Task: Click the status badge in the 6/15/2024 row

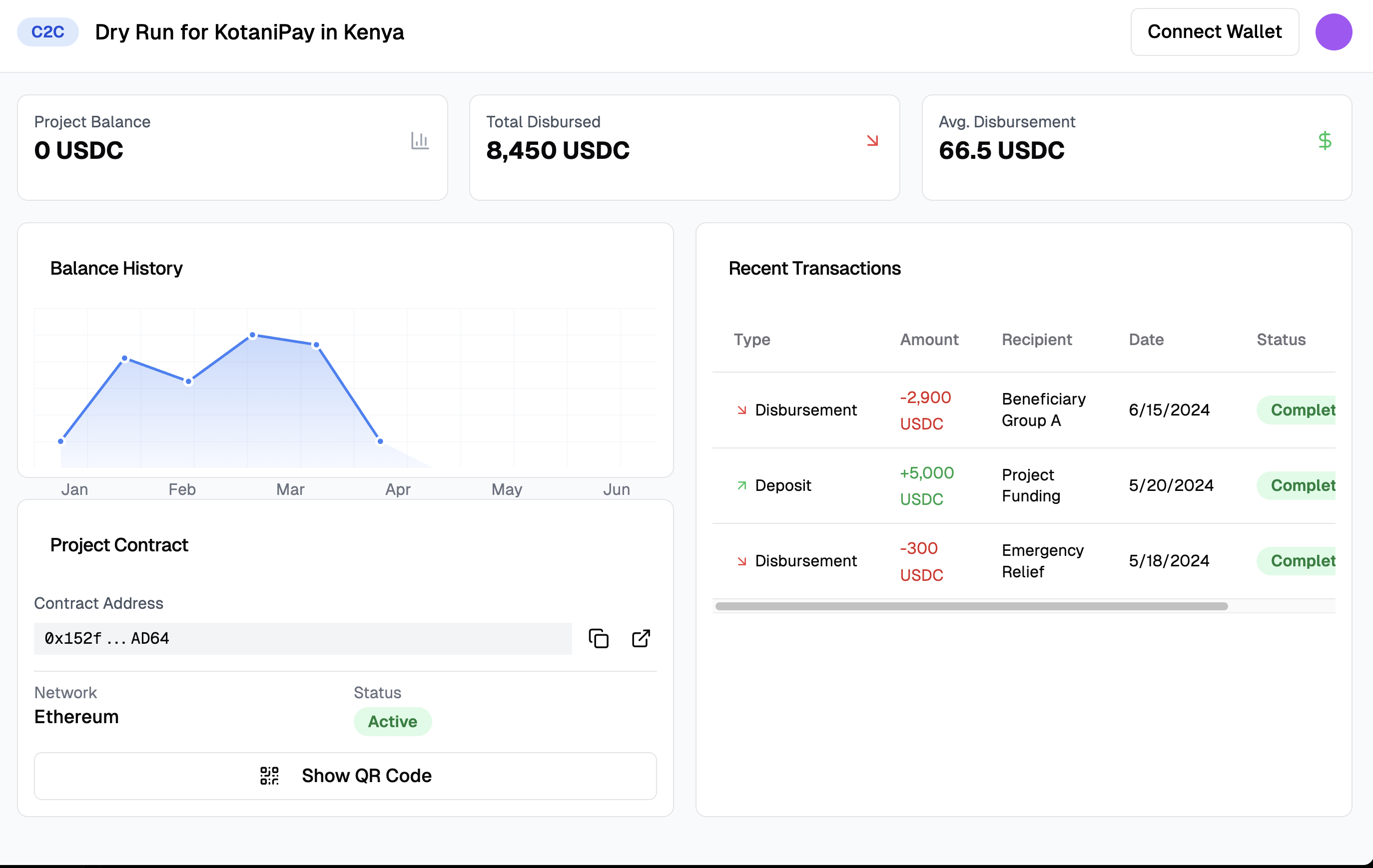Action: click(x=1296, y=410)
